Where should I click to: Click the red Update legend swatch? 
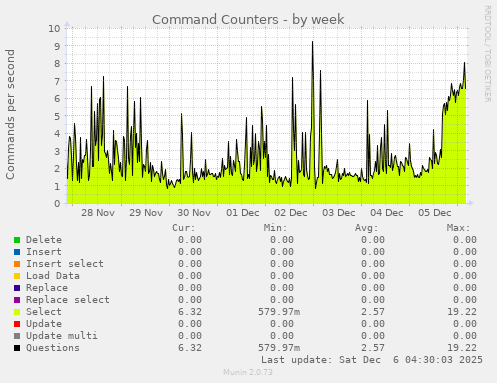point(17,324)
